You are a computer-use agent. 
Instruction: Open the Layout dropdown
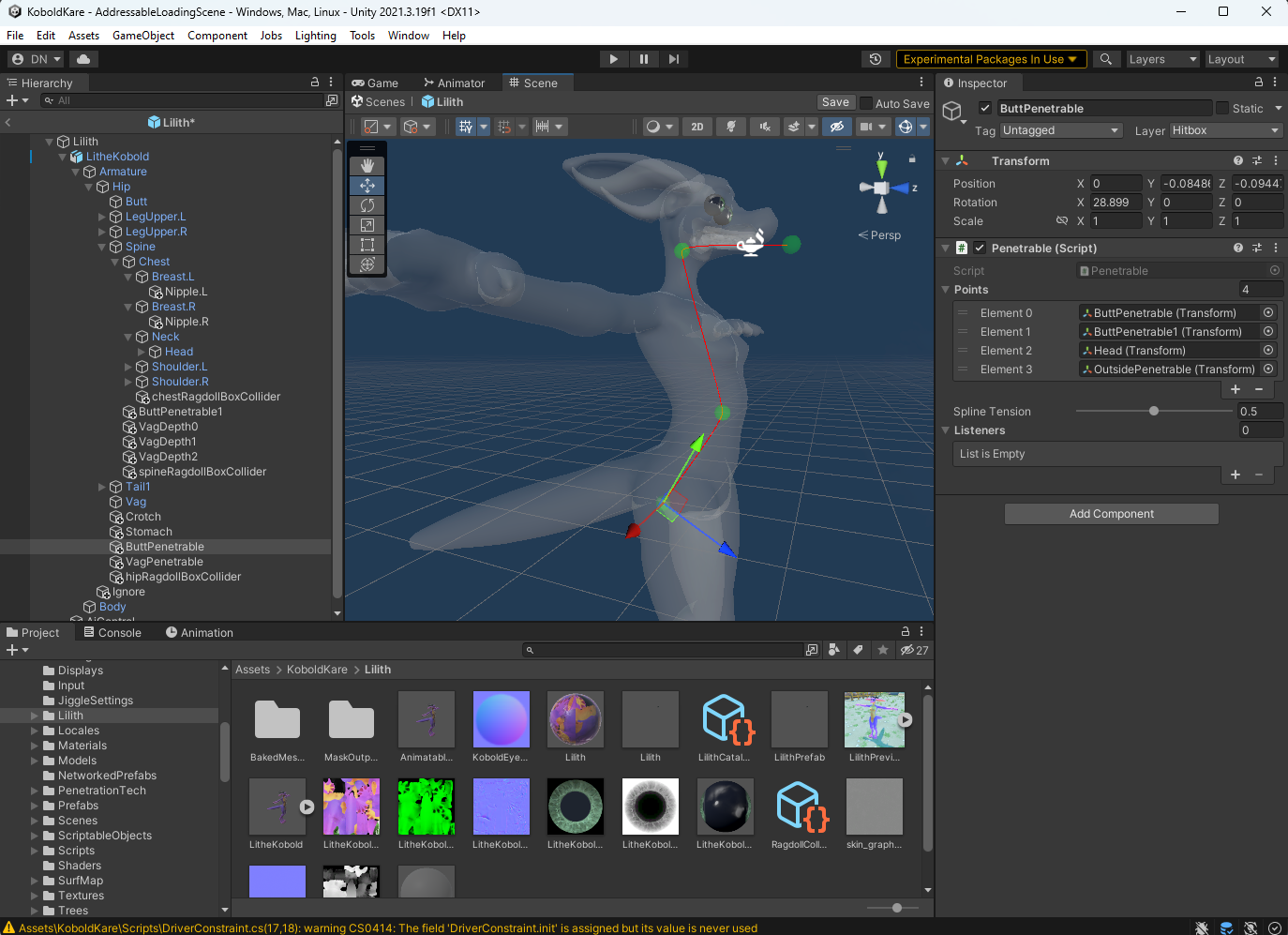[1241, 59]
